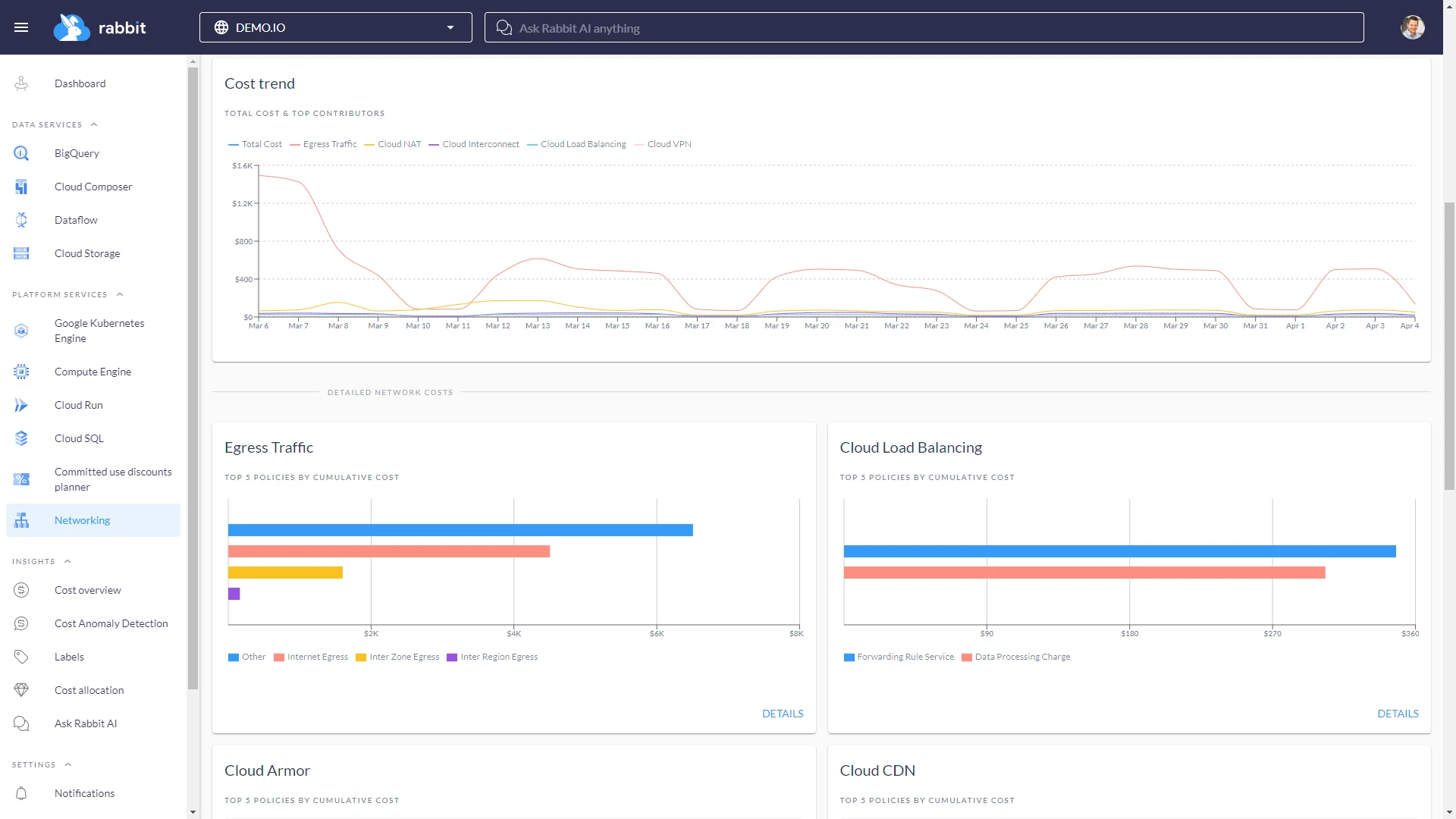
Task: Collapse the DATA SERVICES section
Action: coord(94,124)
